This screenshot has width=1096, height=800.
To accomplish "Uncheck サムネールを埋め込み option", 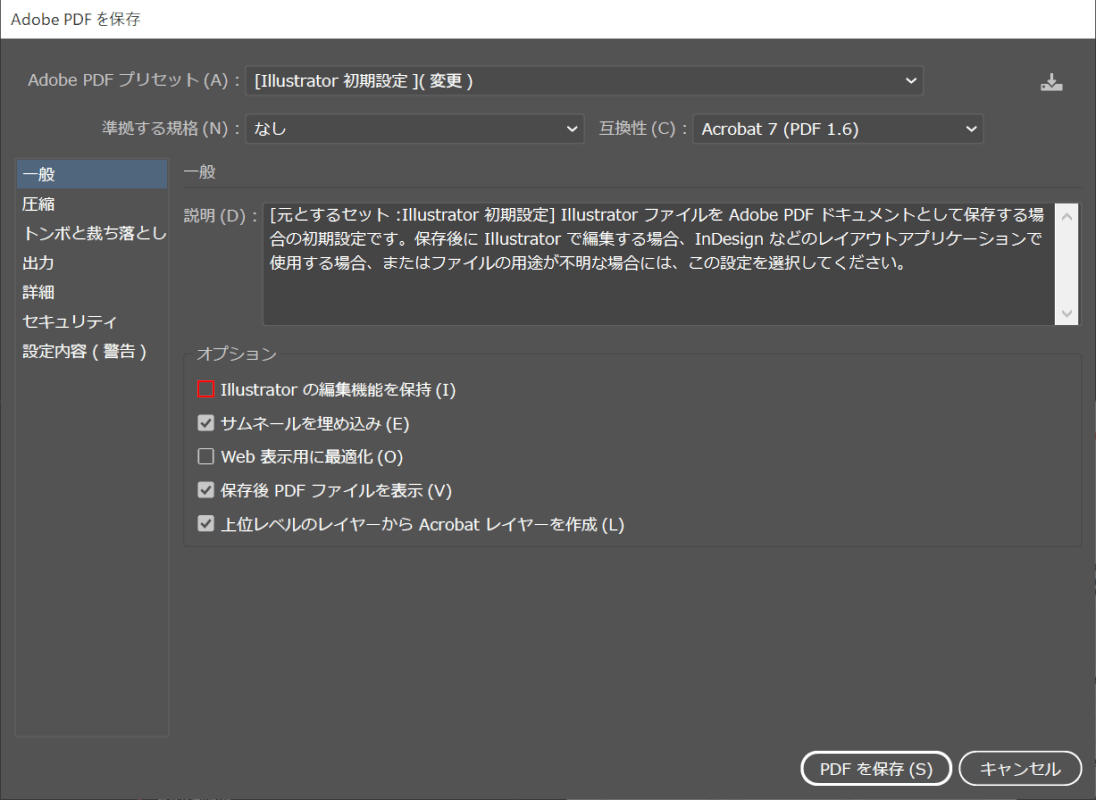I will point(206,423).
